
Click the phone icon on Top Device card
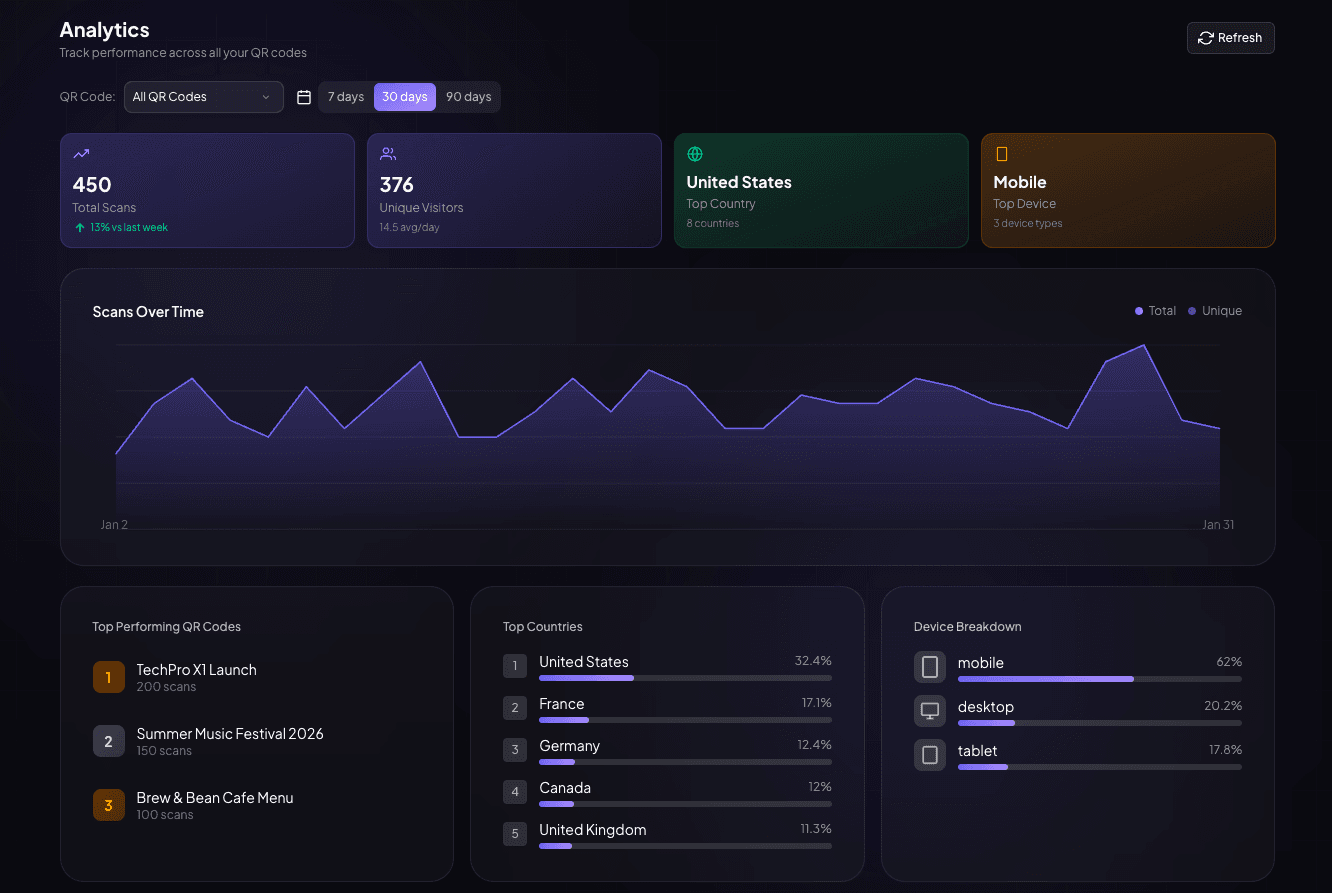pyautogui.click(x=1001, y=153)
